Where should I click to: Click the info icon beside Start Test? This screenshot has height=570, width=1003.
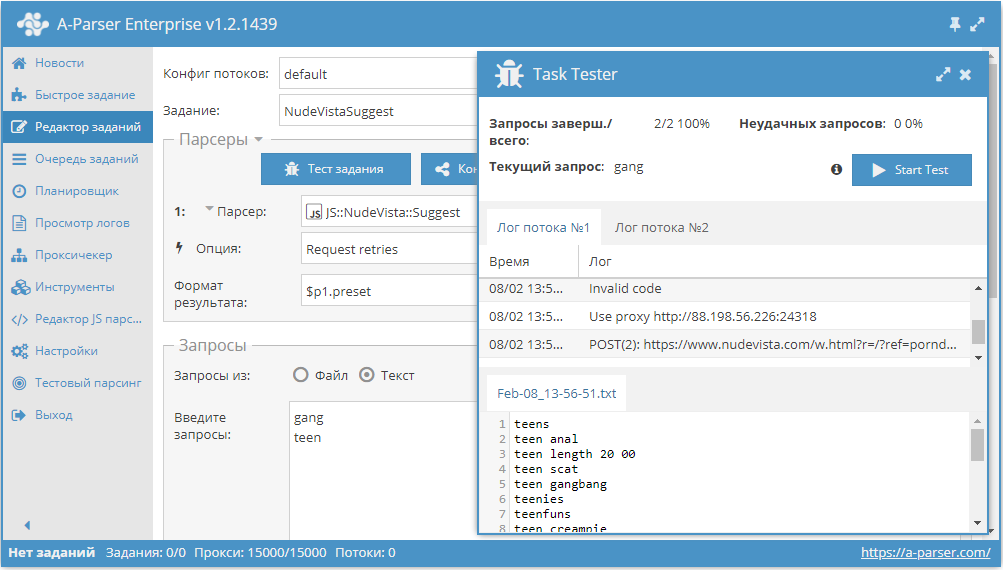[836, 170]
